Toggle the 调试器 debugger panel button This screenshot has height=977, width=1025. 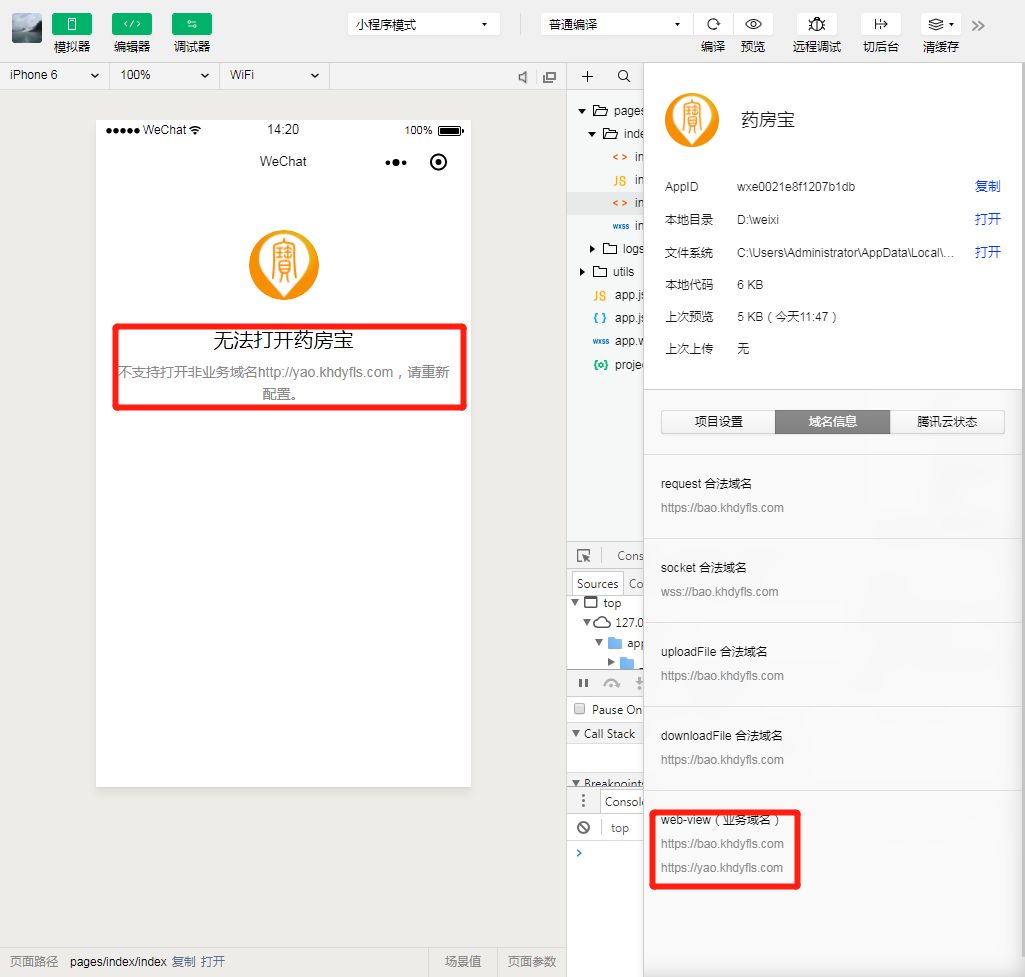pyautogui.click(x=192, y=24)
